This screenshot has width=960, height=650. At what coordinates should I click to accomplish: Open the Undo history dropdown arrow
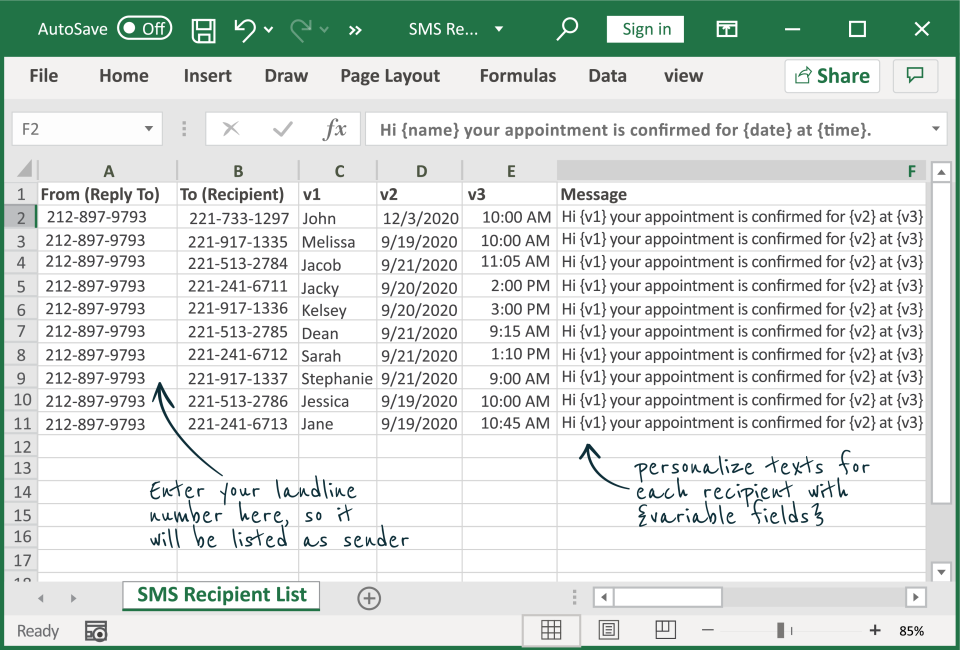click(x=269, y=30)
